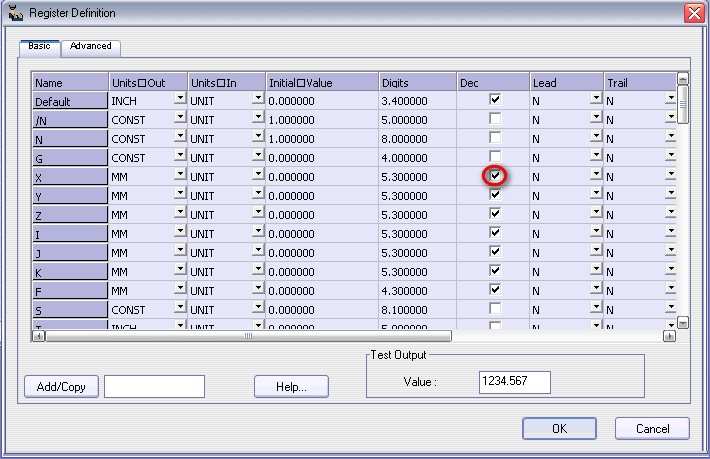Toggle Dec checkbox for Default row
Viewport: 710px width, 459px height.
click(x=495, y=99)
